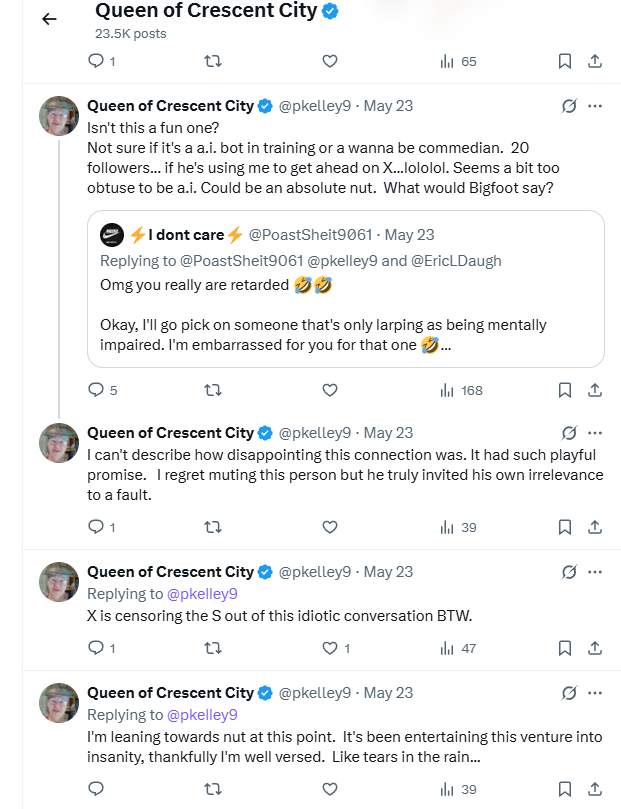Viewport: 621px width, 809px height.
Task: Share the top post with 65 views
Action: click(x=595, y=61)
